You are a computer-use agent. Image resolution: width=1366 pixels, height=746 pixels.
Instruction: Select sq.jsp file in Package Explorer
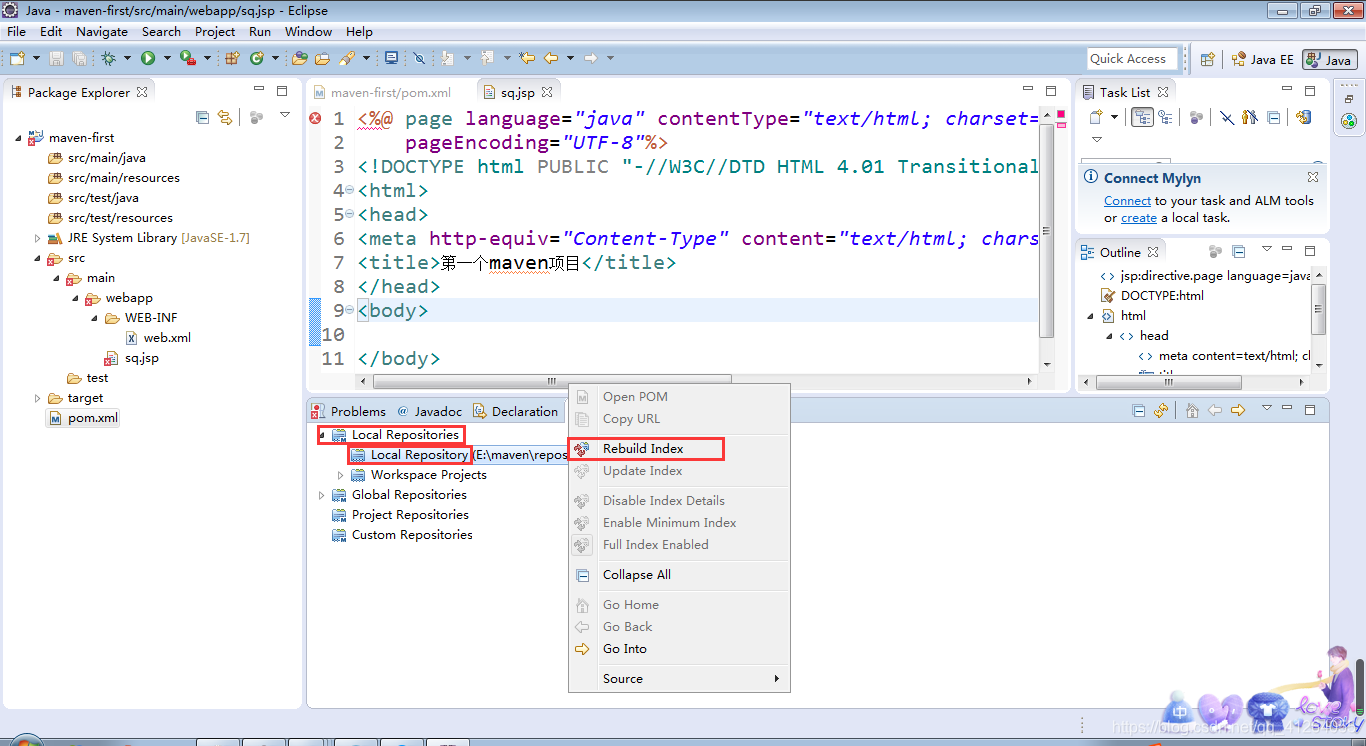coord(132,358)
